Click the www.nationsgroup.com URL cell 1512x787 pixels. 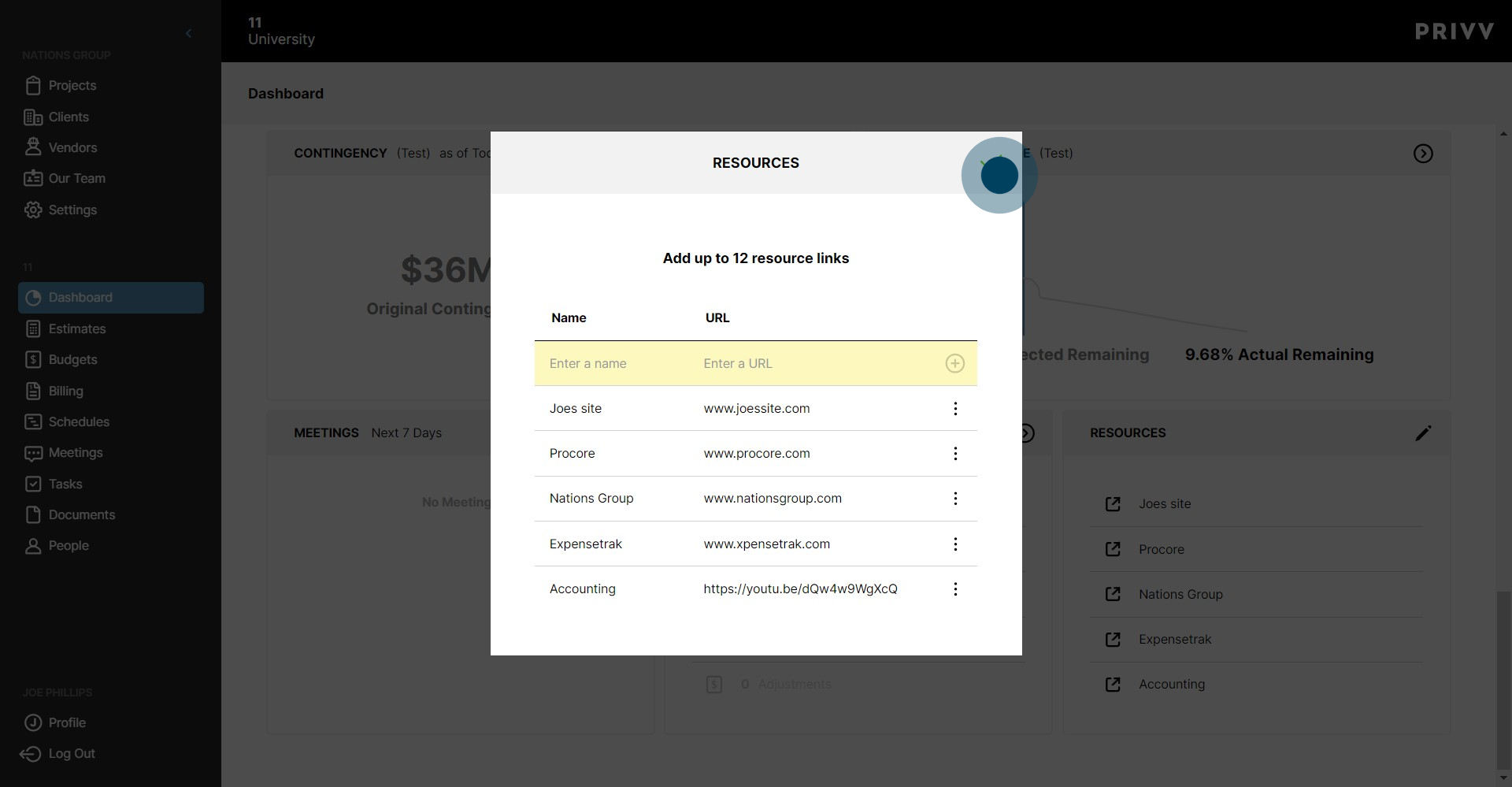point(773,498)
